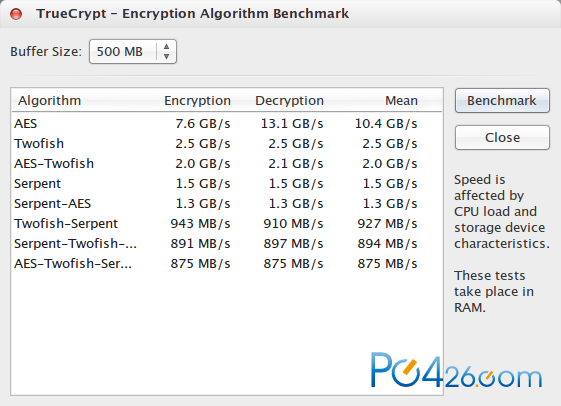This screenshot has width=561, height=406.
Task: Click the PC426.com watermark logo
Action: [456, 370]
